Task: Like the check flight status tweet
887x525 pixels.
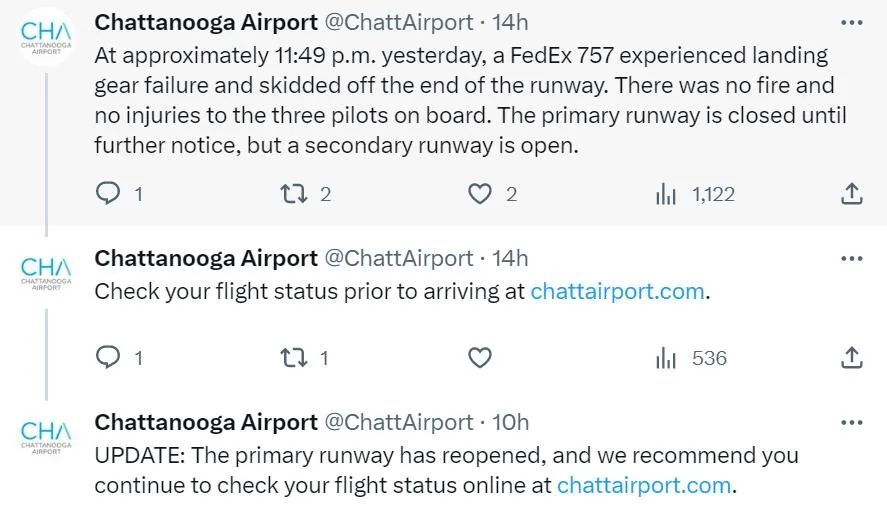Action: 480,358
